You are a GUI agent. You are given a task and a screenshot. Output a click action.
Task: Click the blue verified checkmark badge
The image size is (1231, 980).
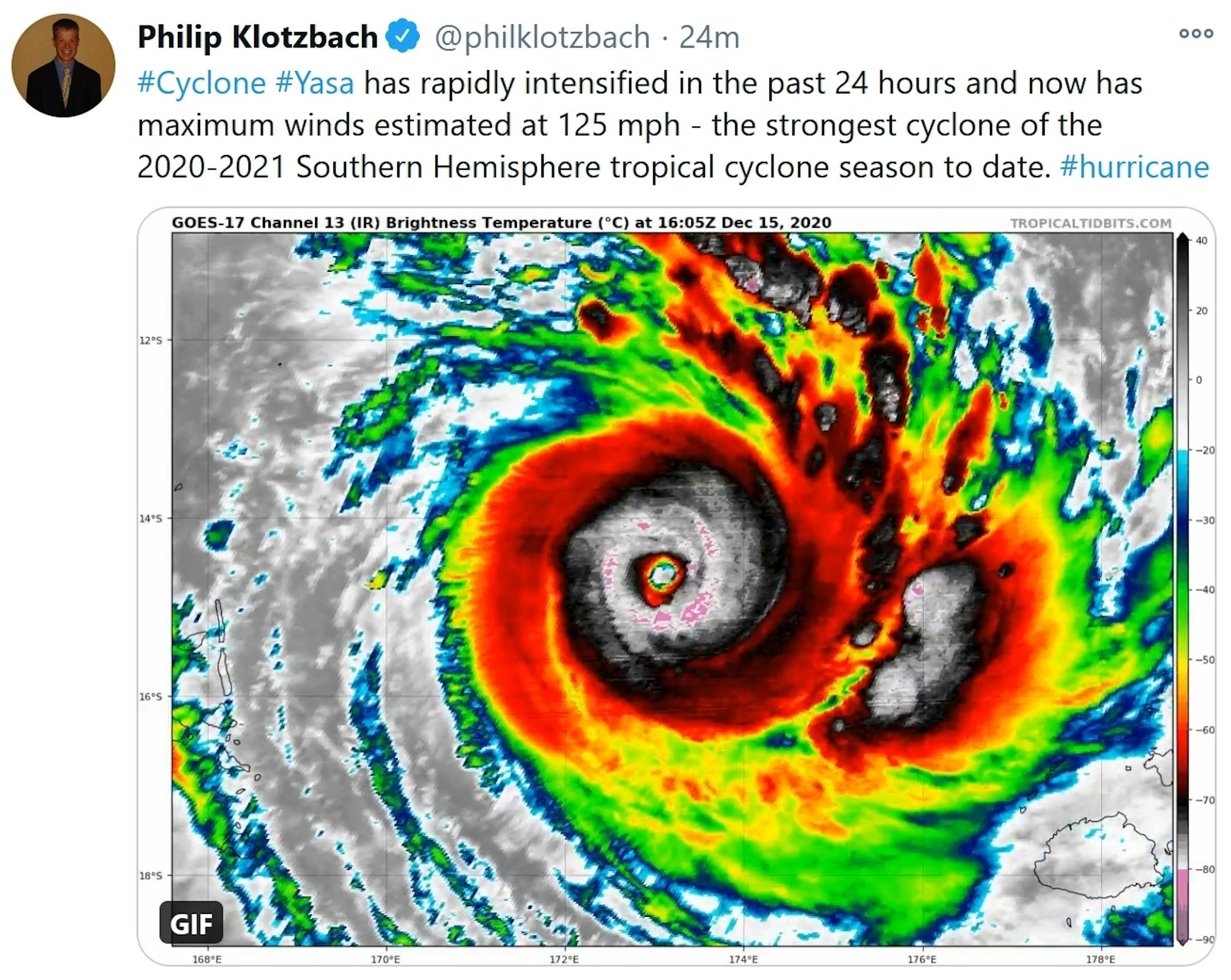[x=403, y=36]
